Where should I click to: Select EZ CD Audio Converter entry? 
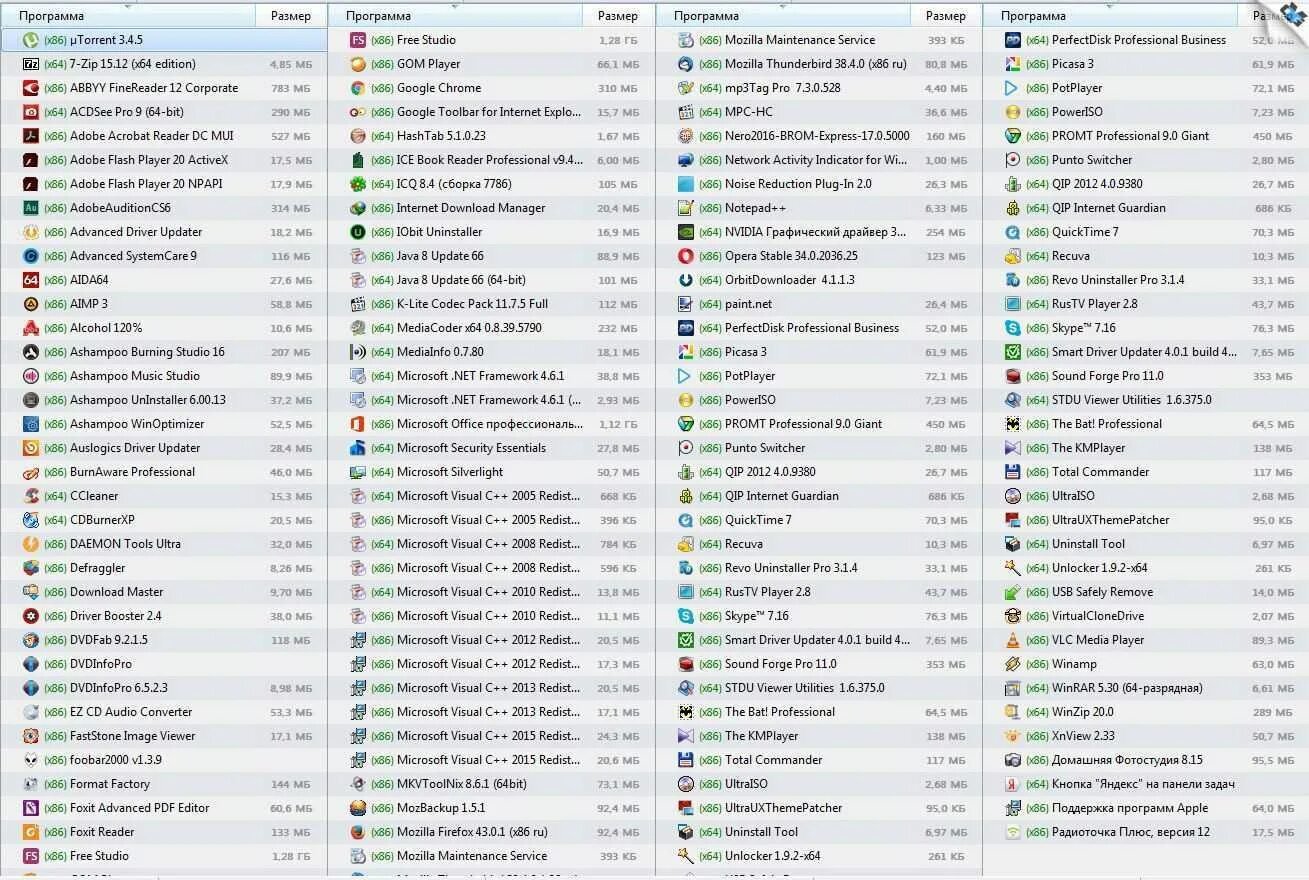164,712
